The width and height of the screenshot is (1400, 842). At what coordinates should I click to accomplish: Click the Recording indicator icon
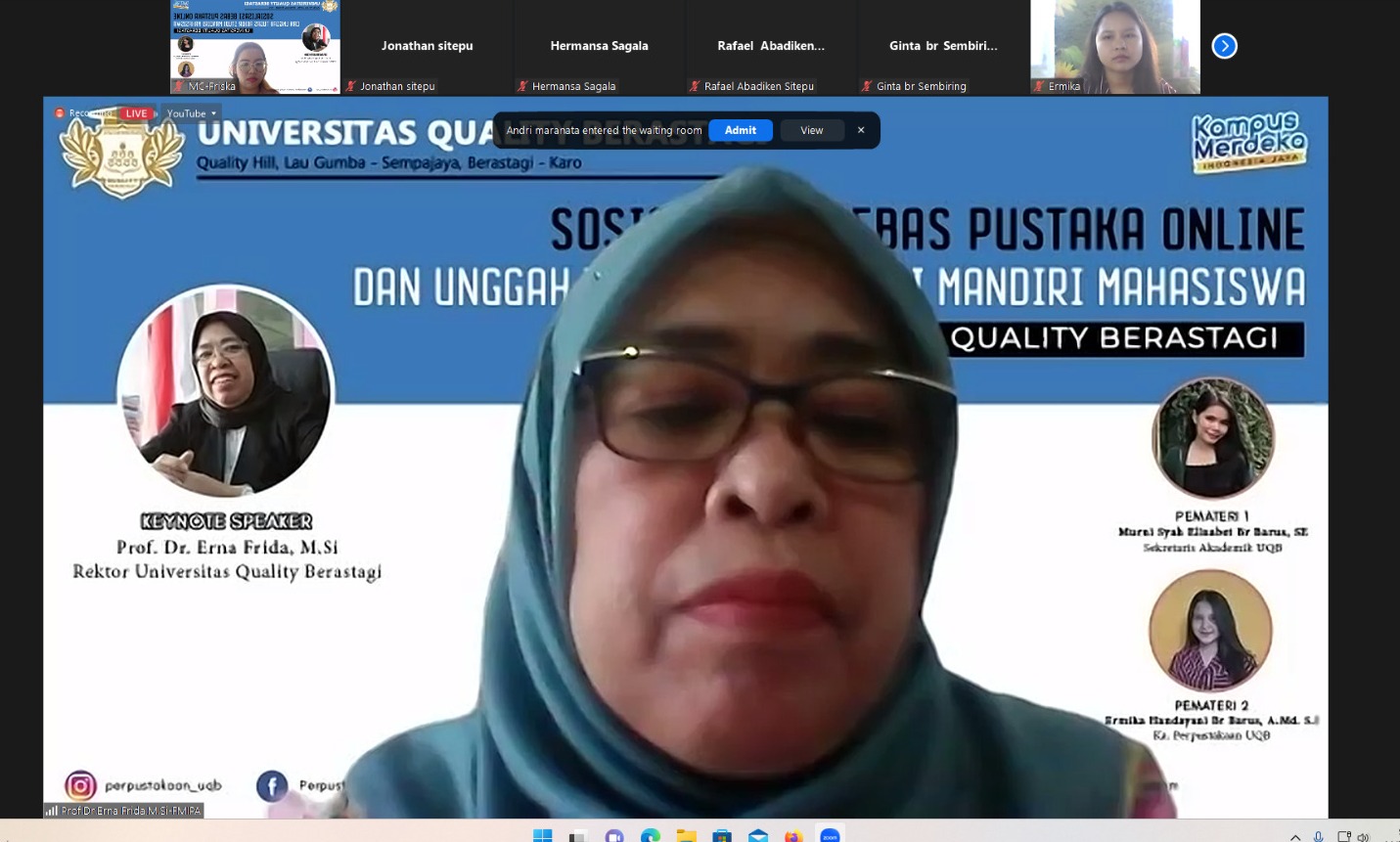(x=60, y=113)
